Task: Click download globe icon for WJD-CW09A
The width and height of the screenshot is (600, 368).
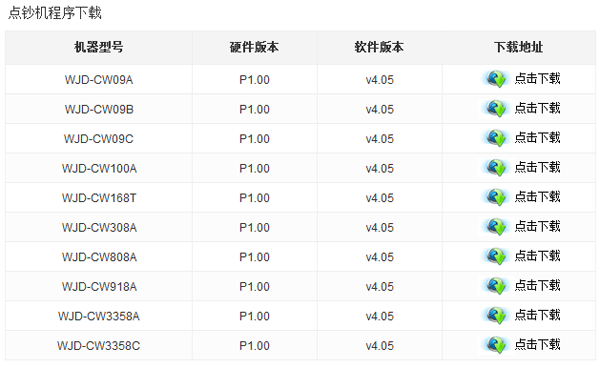Action: click(x=496, y=79)
